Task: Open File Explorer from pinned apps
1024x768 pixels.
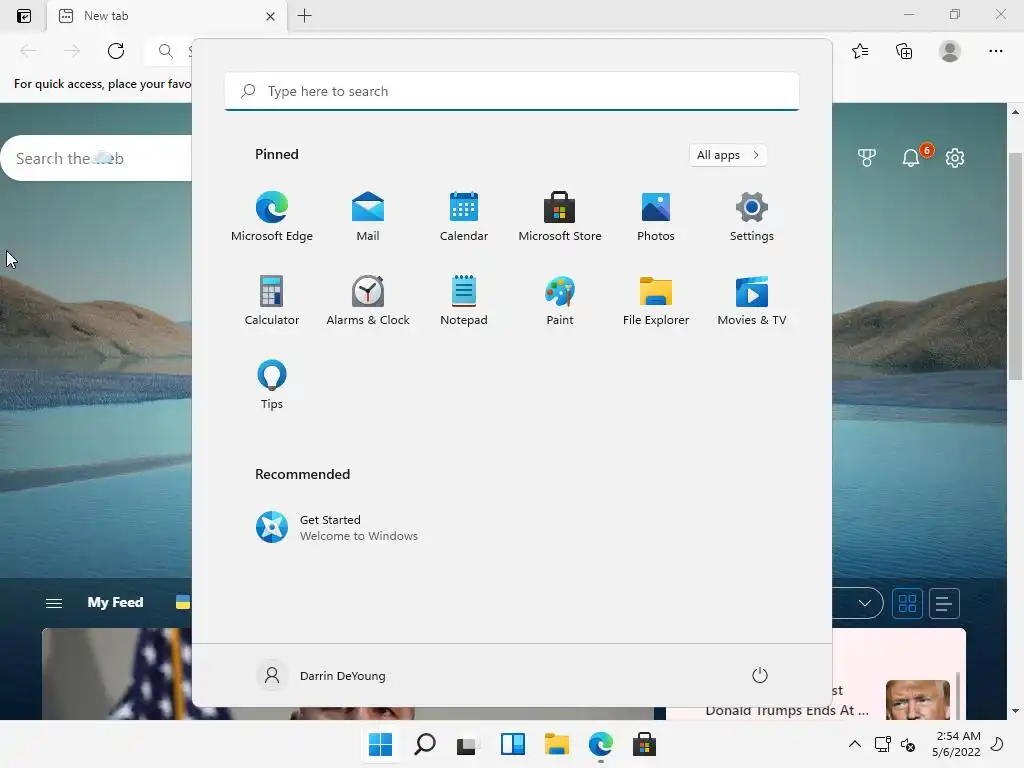Action: click(656, 301)
